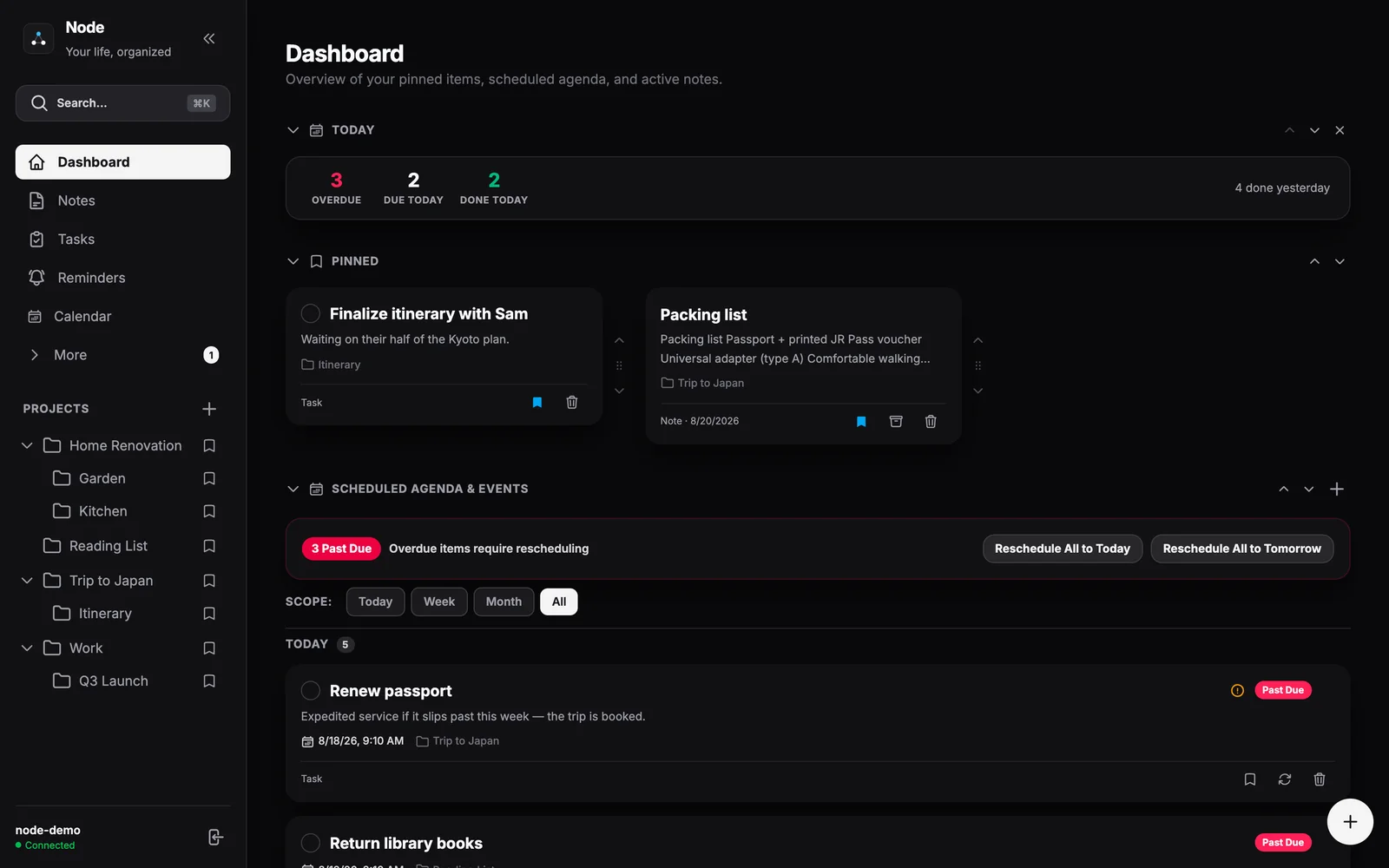Check off Finalize itinerary with Sam
The image size is (1389, 868).
(311, 313)
